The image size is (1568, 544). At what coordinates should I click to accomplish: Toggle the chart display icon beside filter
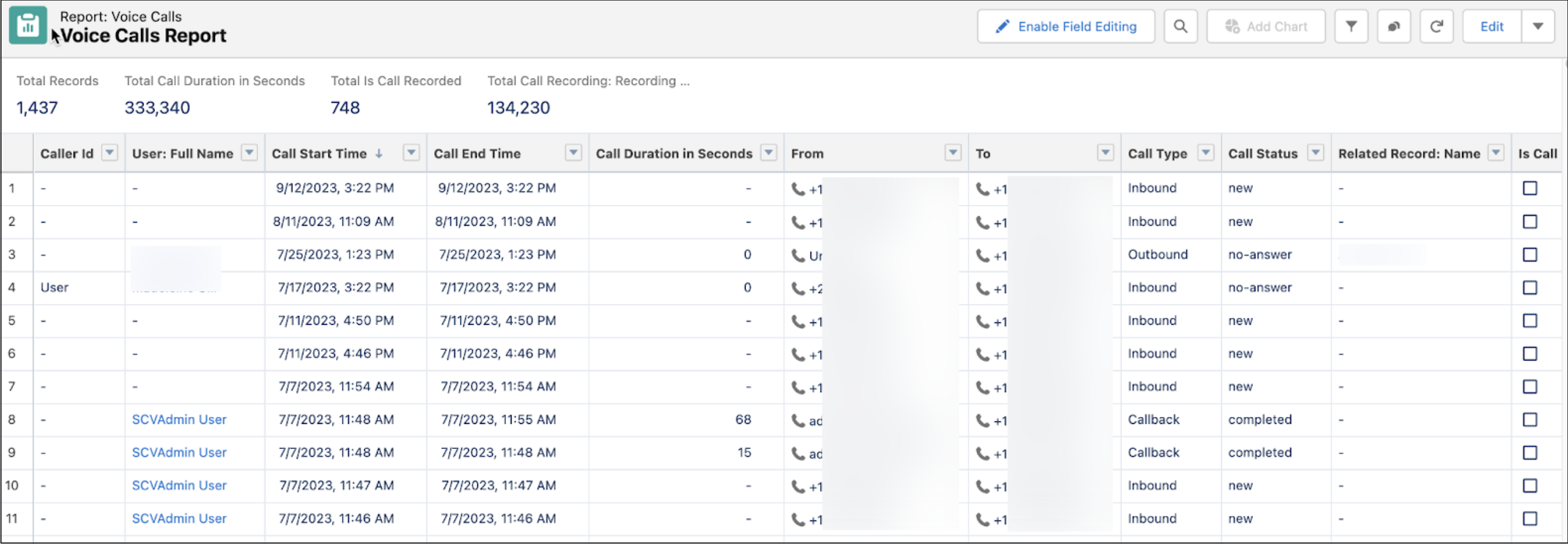tap(1393, 27)
